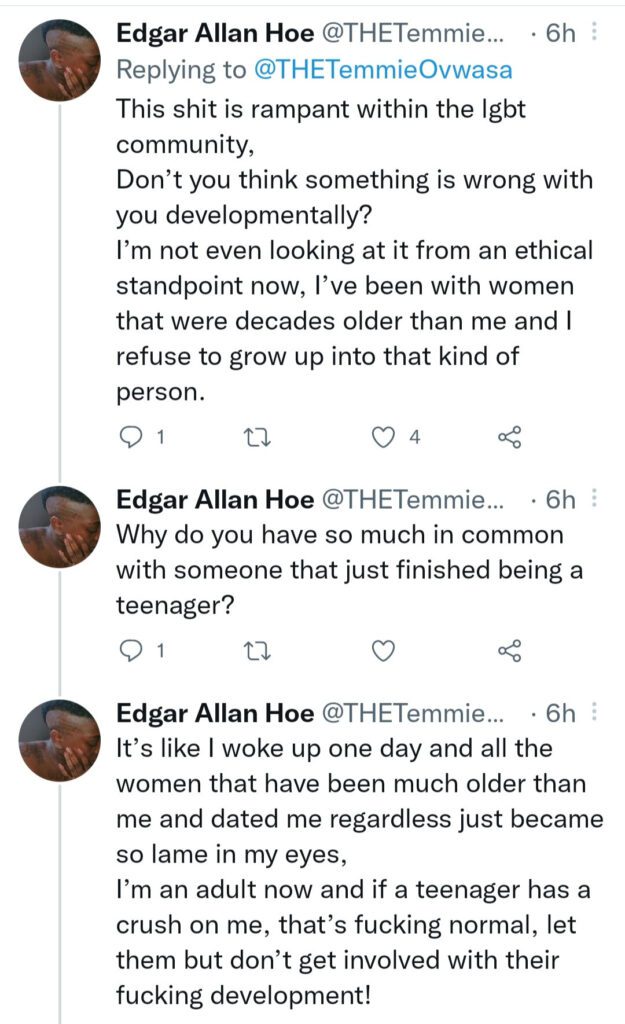Click the avatar on the second tweet
Viewport: 625px width, 1024px height.
click(59, 526)
